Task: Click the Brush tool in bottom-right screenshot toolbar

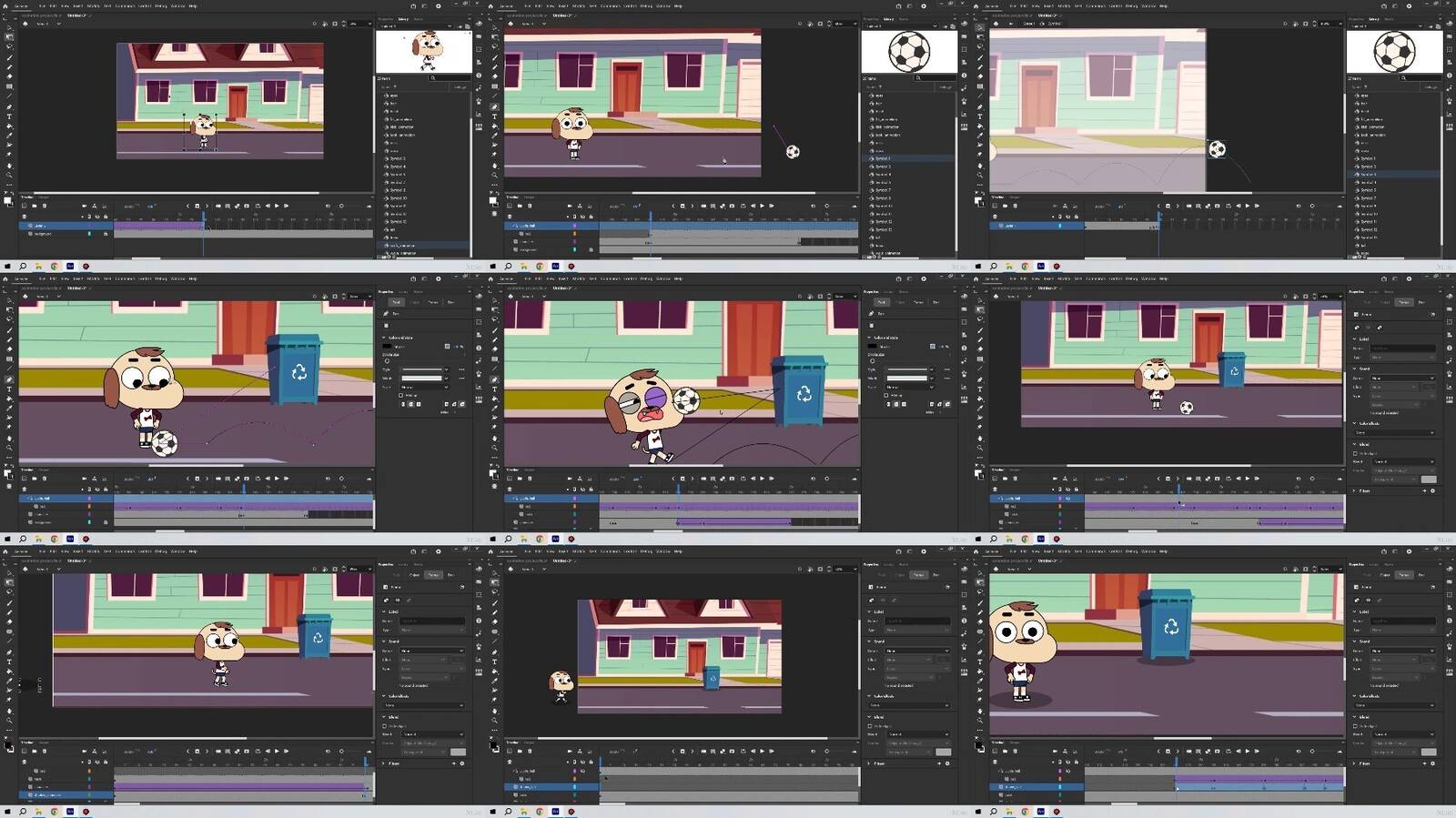Action: click(x=980, y=602)
